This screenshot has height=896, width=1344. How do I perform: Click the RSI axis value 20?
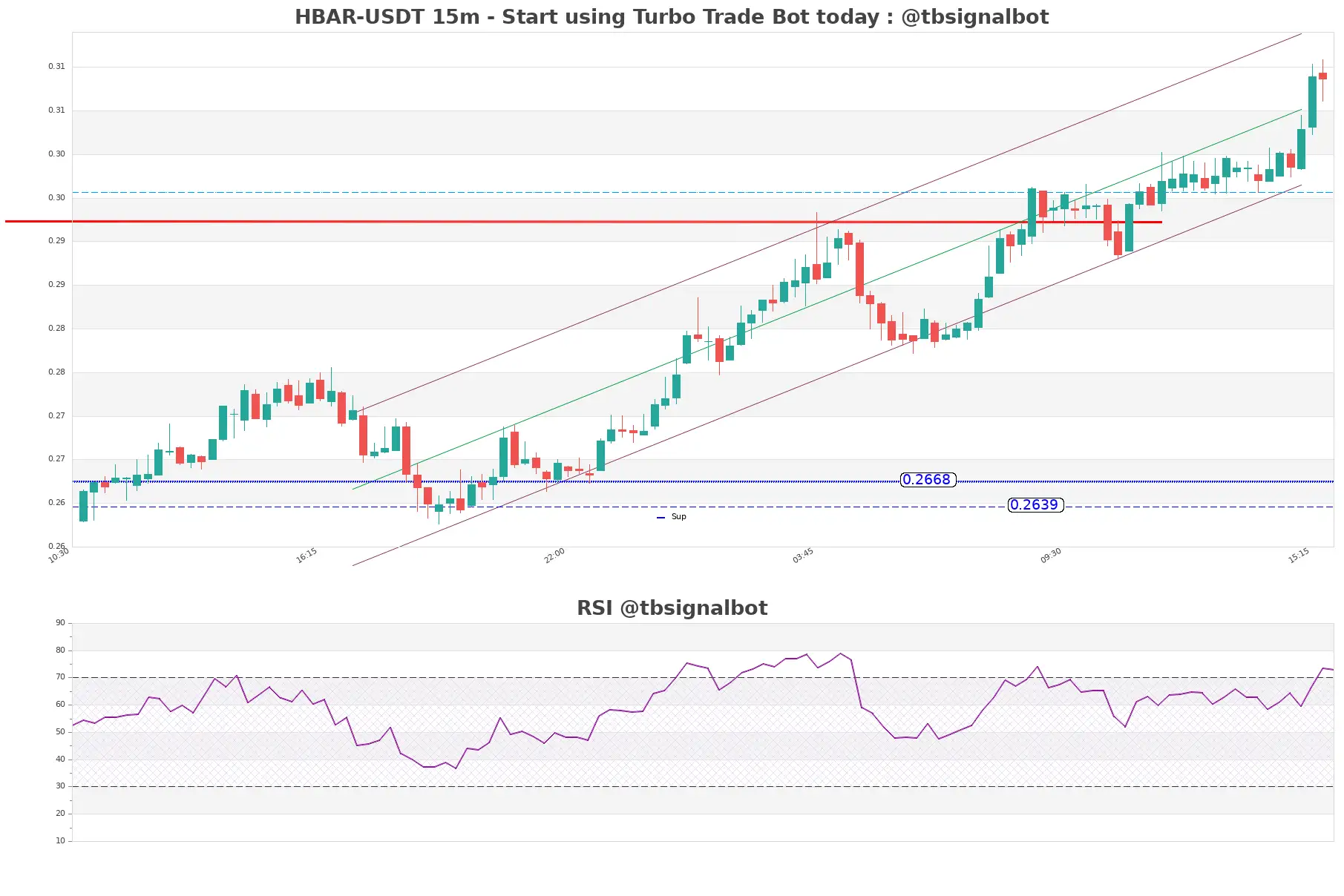pyautogui.click(x=60, y=814)
